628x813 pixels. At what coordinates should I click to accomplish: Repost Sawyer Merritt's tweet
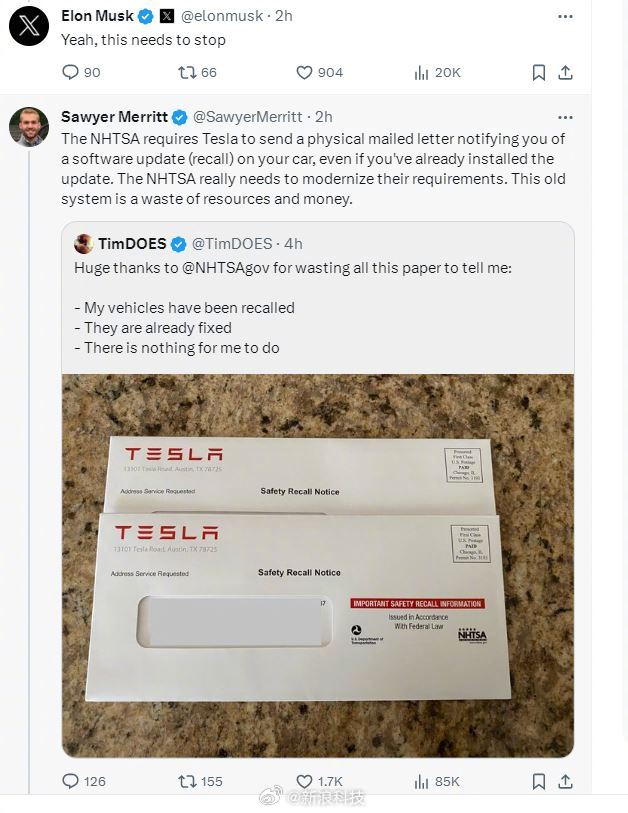186,781
